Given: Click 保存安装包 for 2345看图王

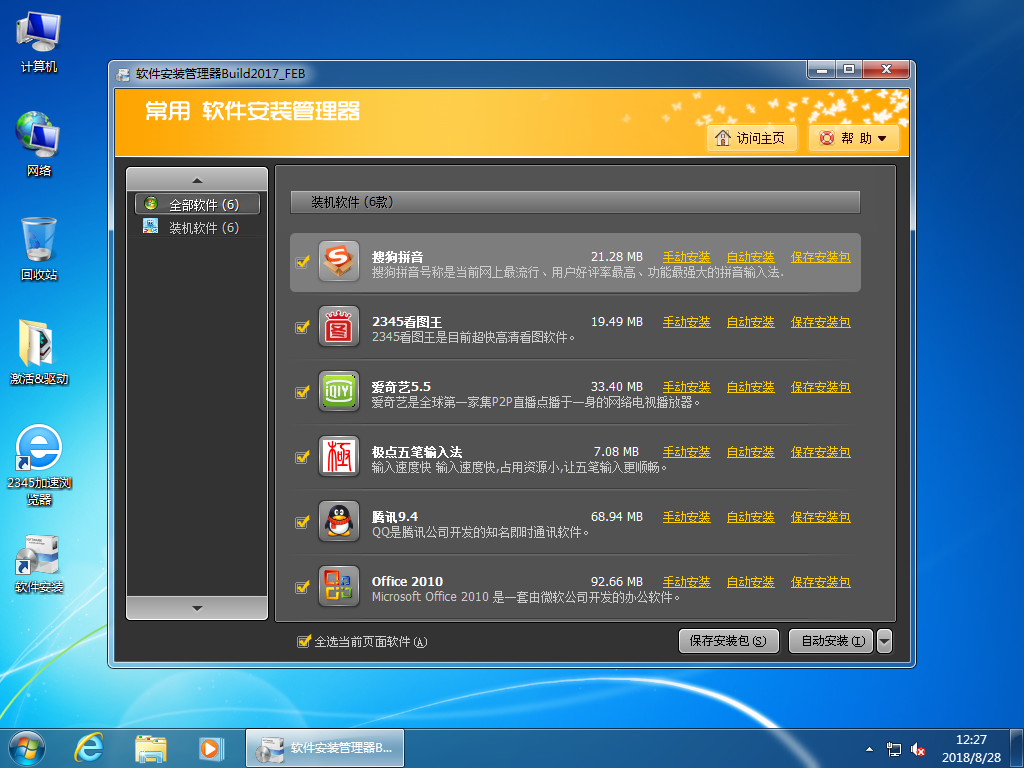Looking at the screenshot, I should [x=820, y=321].
